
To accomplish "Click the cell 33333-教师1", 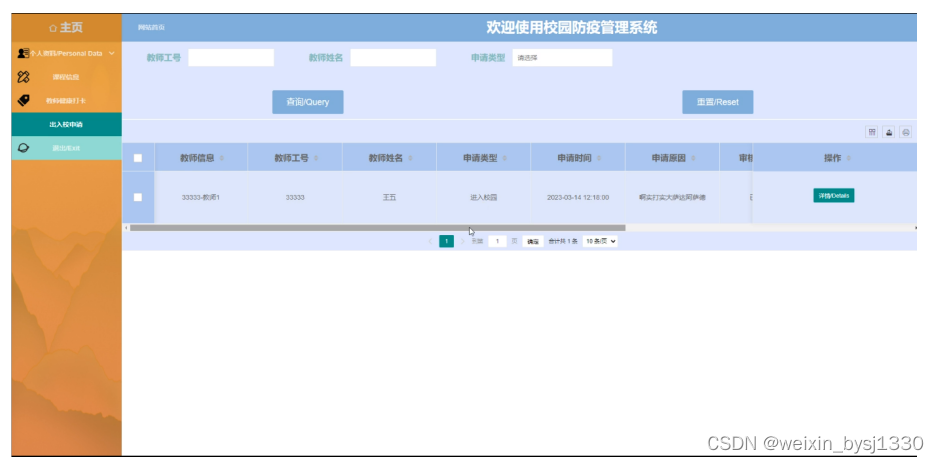I will [x=201, y=197].
